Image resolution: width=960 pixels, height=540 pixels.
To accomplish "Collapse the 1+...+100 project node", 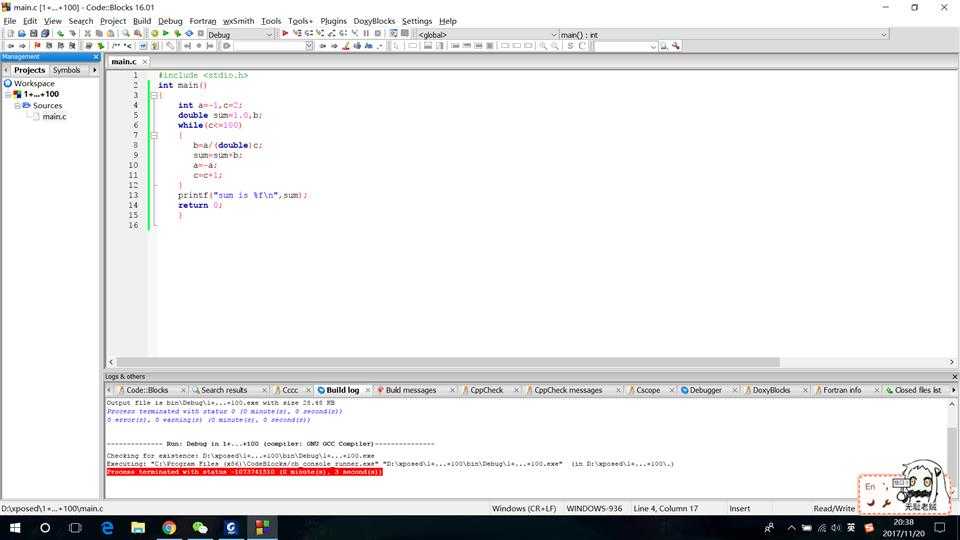I will [8, 94].
